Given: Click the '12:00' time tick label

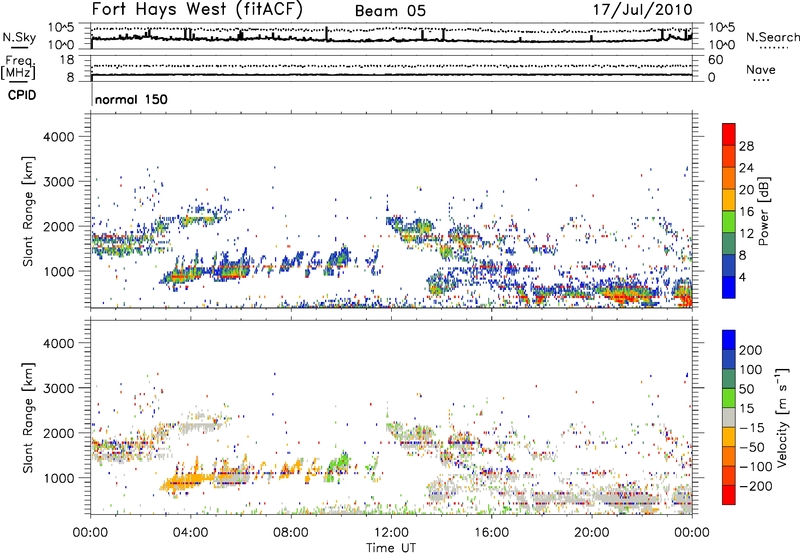Looking at the screenshot, I should pos(391,533).
